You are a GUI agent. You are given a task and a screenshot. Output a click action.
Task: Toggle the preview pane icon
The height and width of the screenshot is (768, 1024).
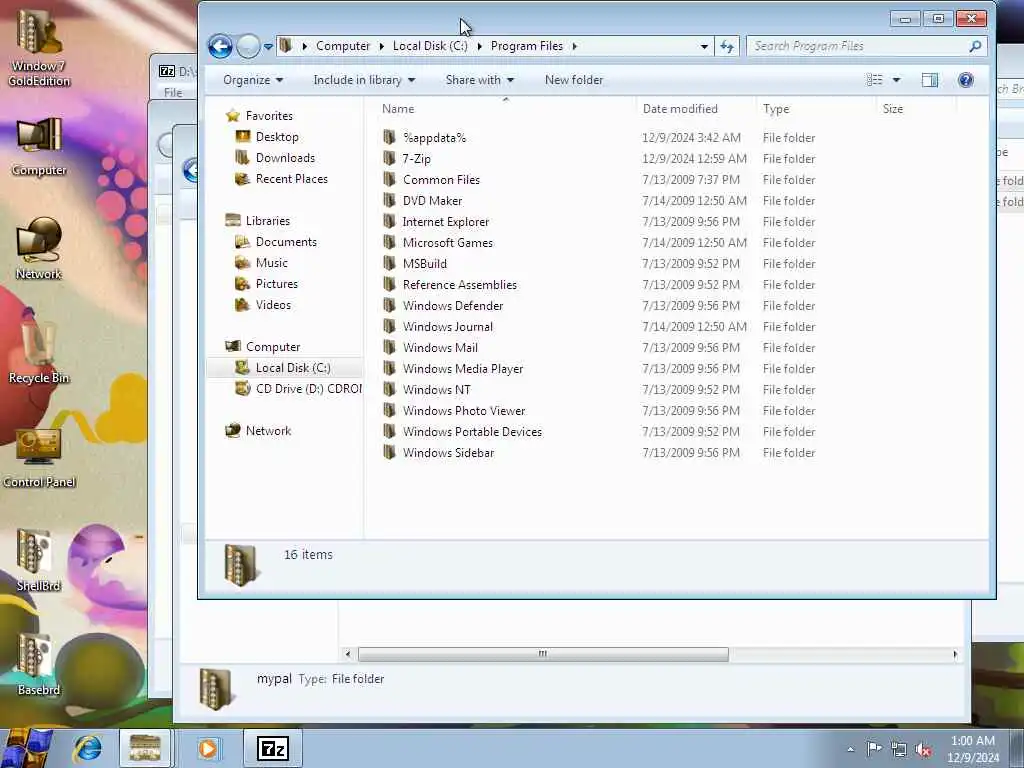point(930,80)
